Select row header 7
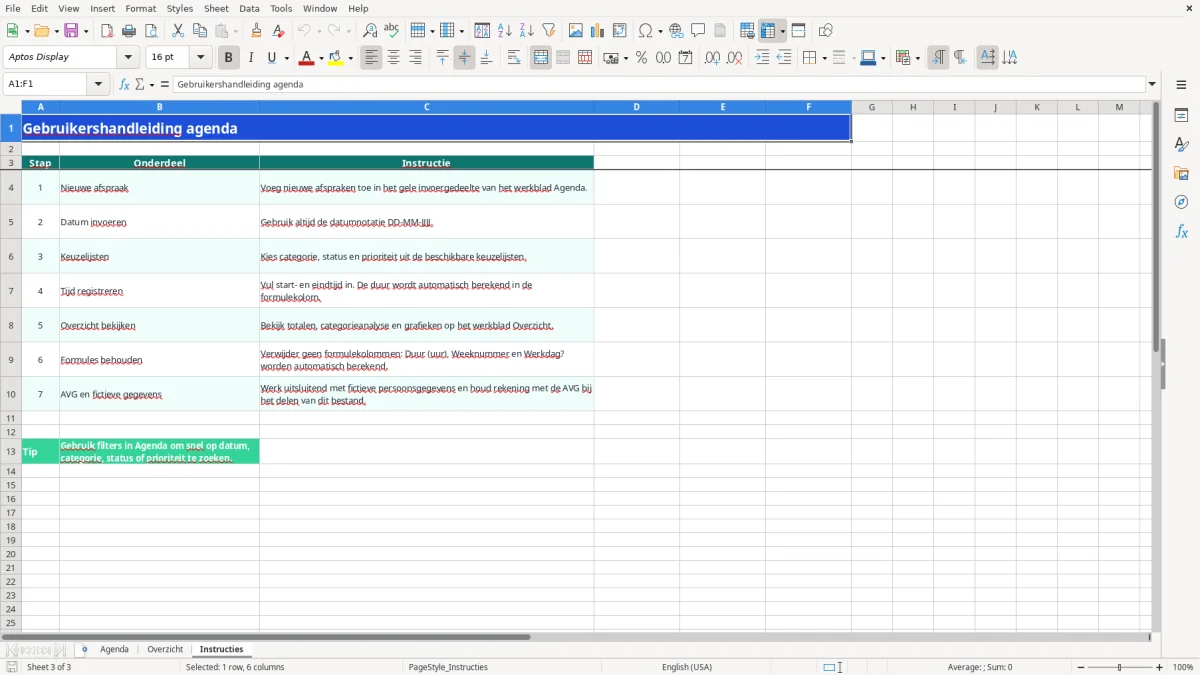1200x675 pixels. point(11,291)
